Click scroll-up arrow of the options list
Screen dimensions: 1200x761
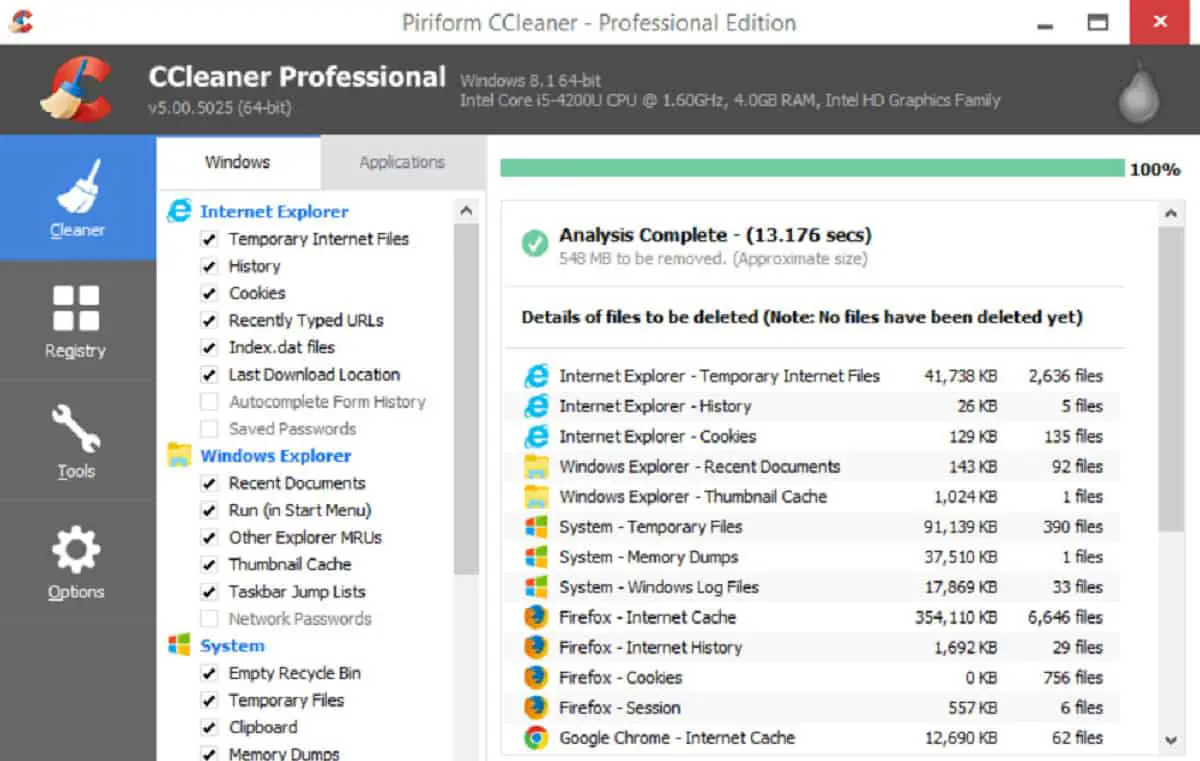click(466, 211)
